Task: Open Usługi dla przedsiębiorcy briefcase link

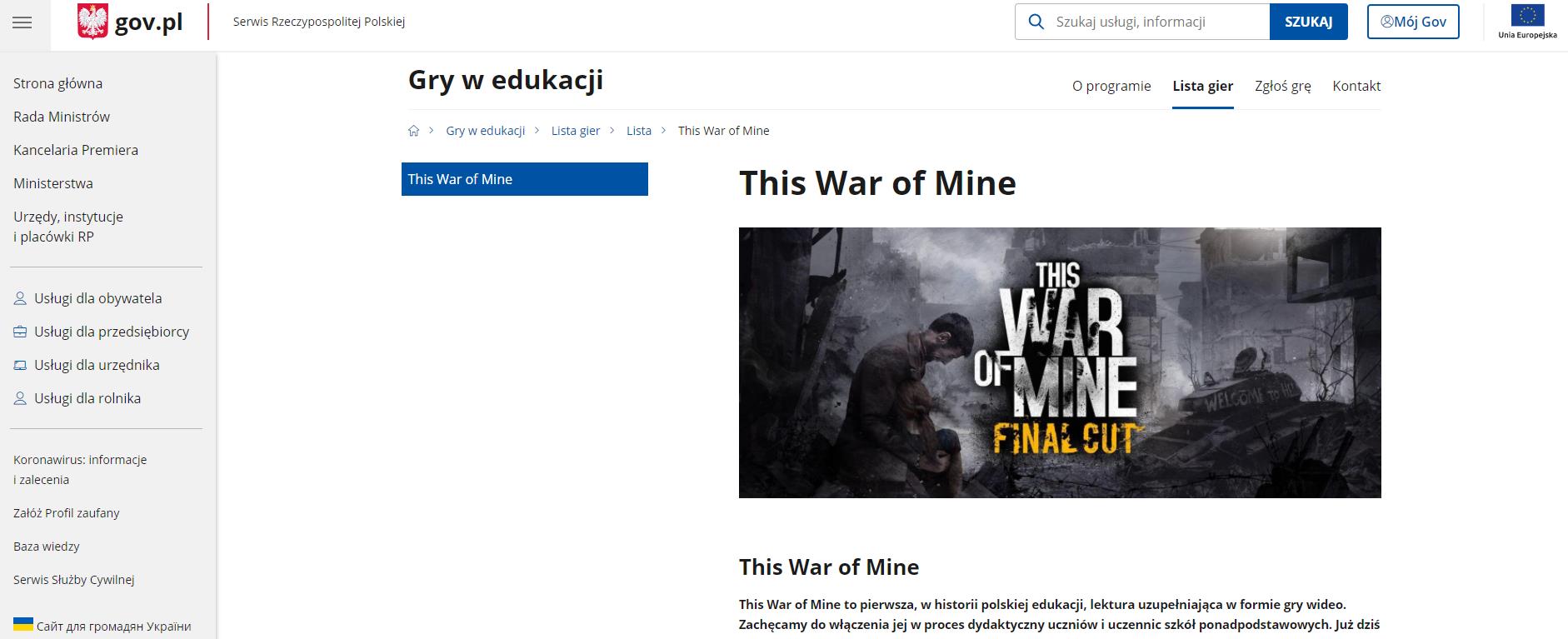Action: pos(111,332)
